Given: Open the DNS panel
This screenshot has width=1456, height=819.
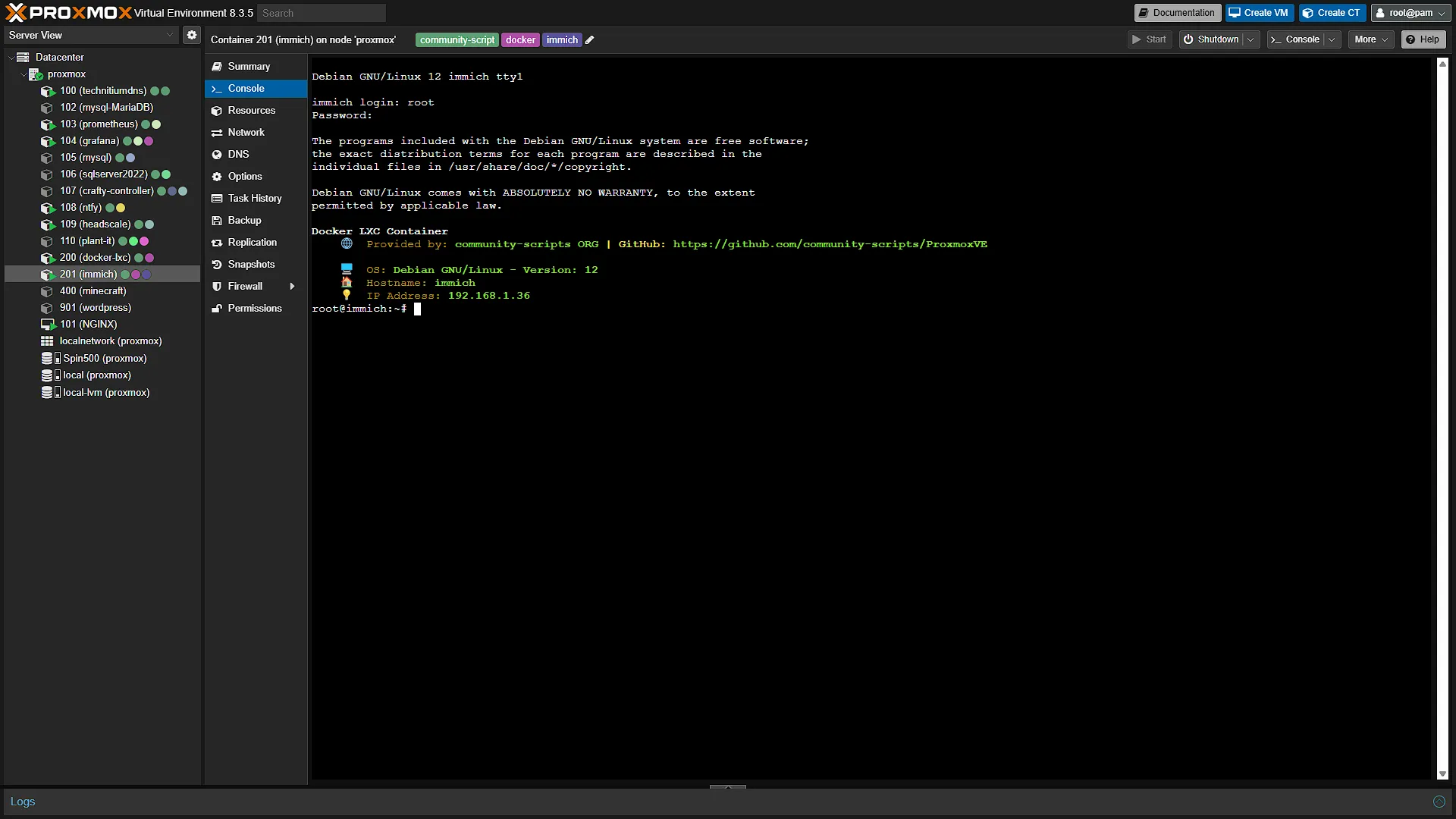Looking at the screenshot, I should (x=256, y=155).
